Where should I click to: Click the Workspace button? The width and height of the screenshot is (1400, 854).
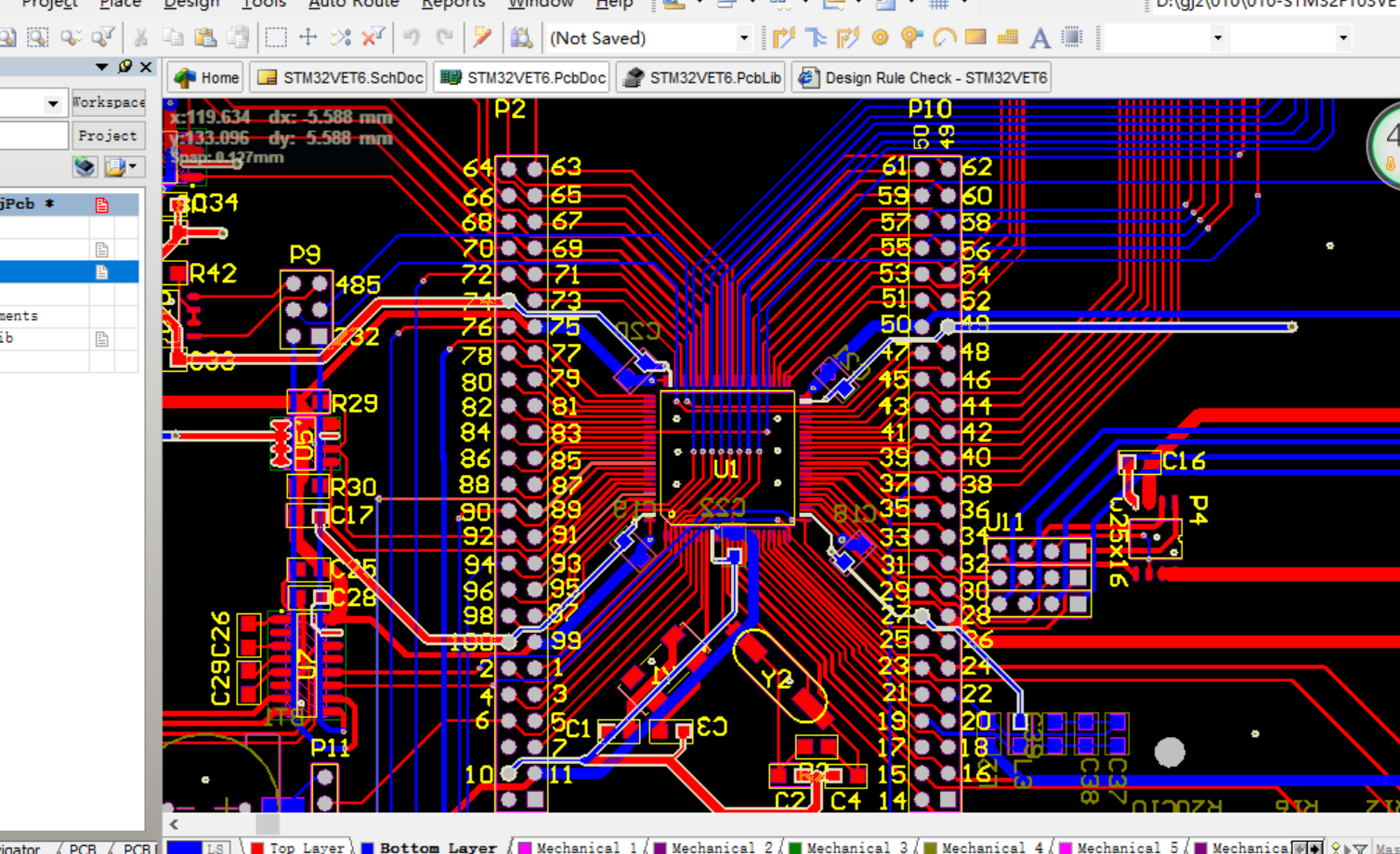pyautogui.click(x=109, y=102)
